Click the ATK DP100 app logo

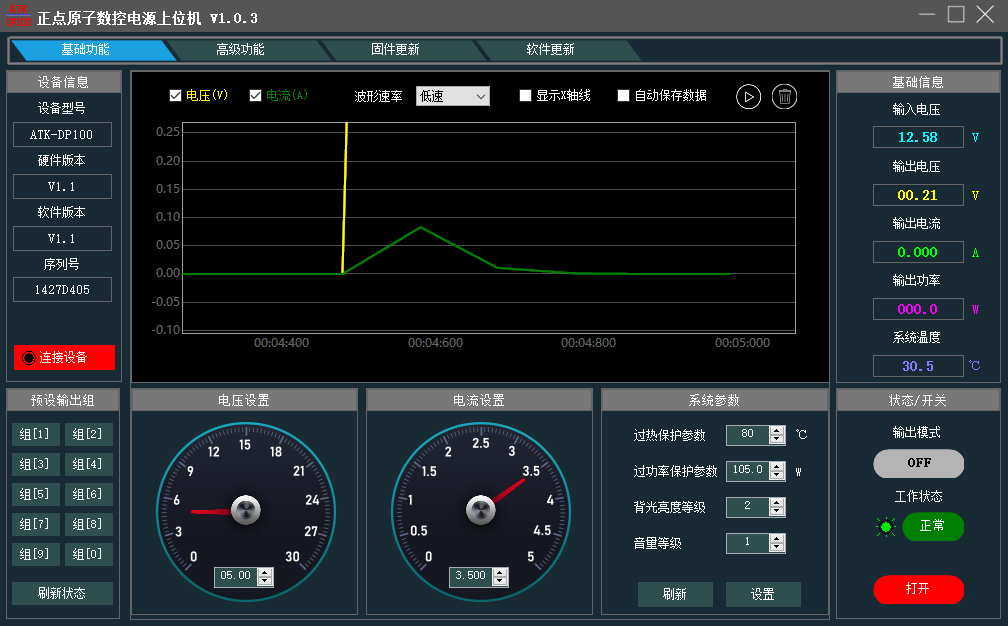(x=19, y=15)
